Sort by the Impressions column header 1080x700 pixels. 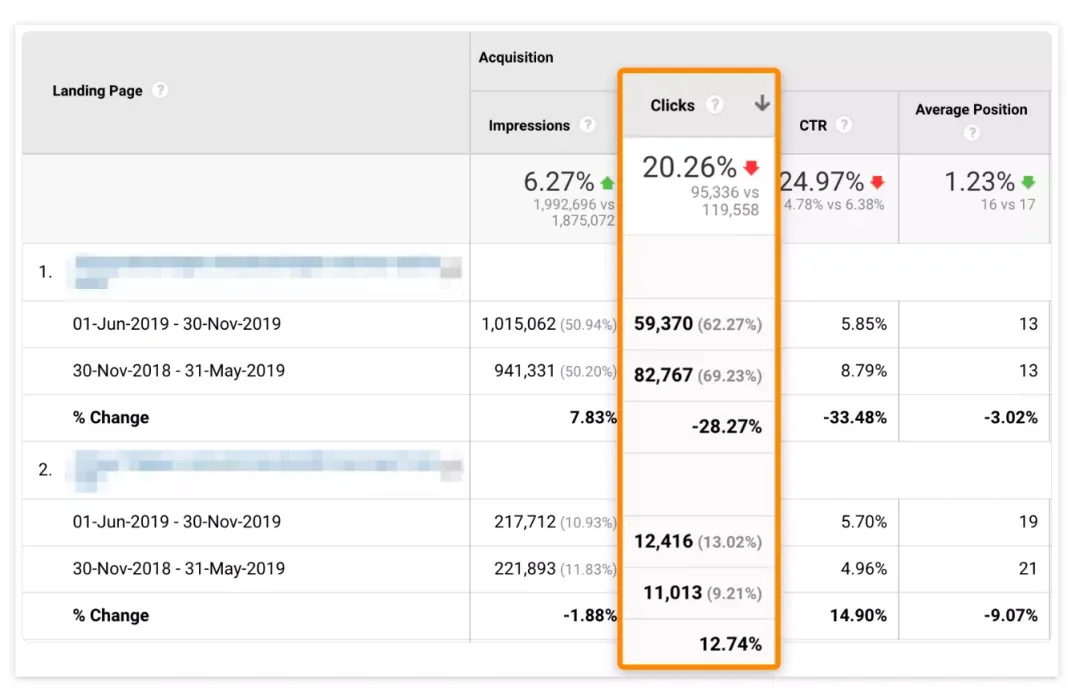click(529, 125)
